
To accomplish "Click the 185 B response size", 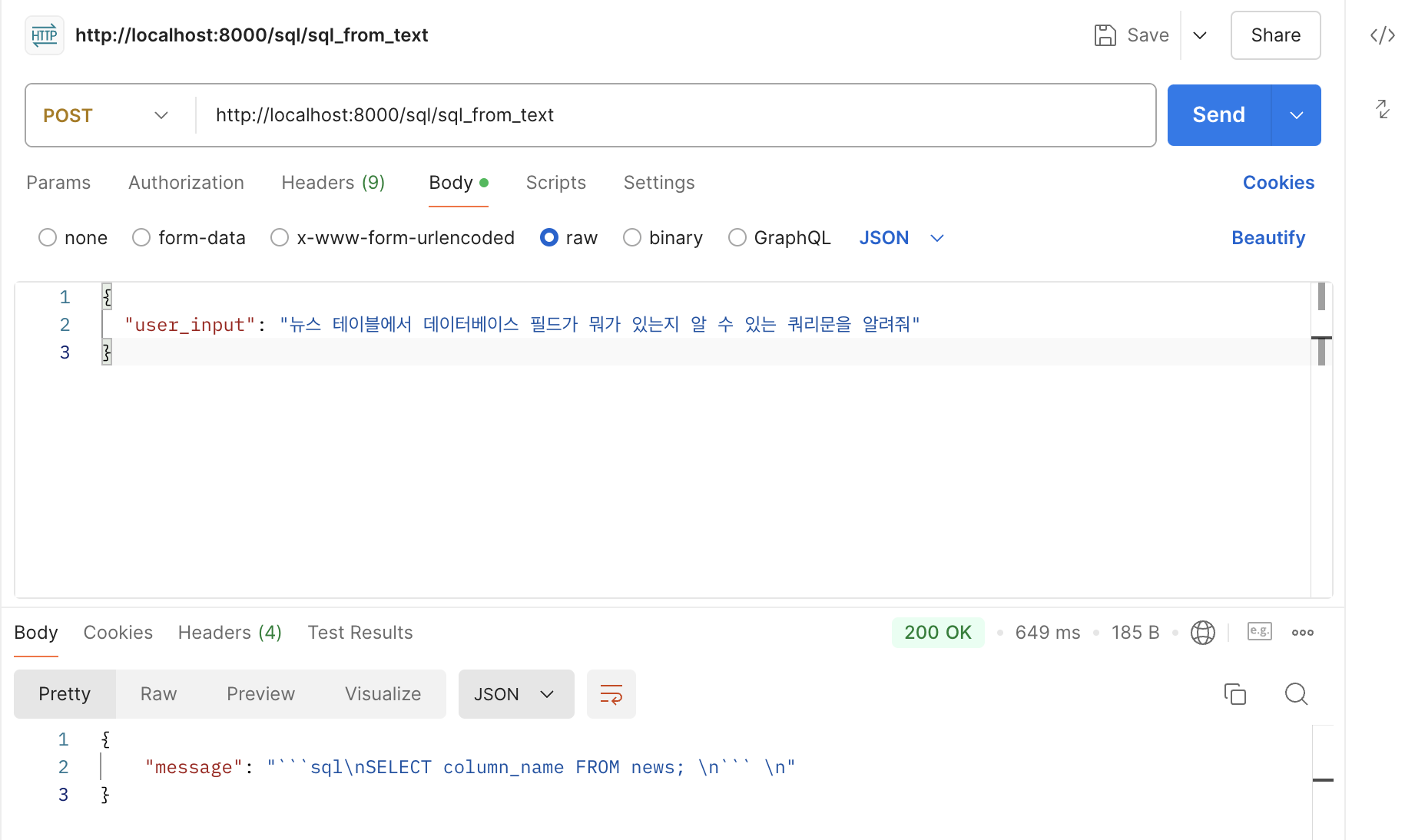I will (x=1135, y=633).
